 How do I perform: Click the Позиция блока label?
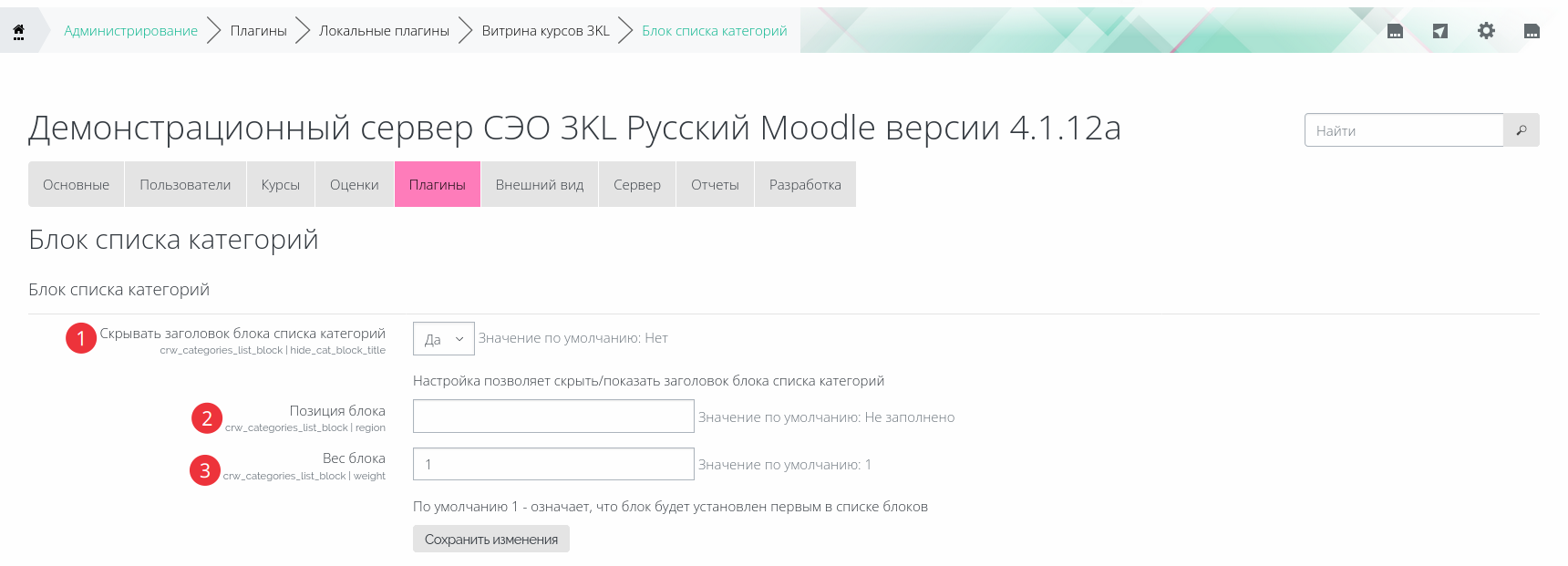(x=337, y=411)
